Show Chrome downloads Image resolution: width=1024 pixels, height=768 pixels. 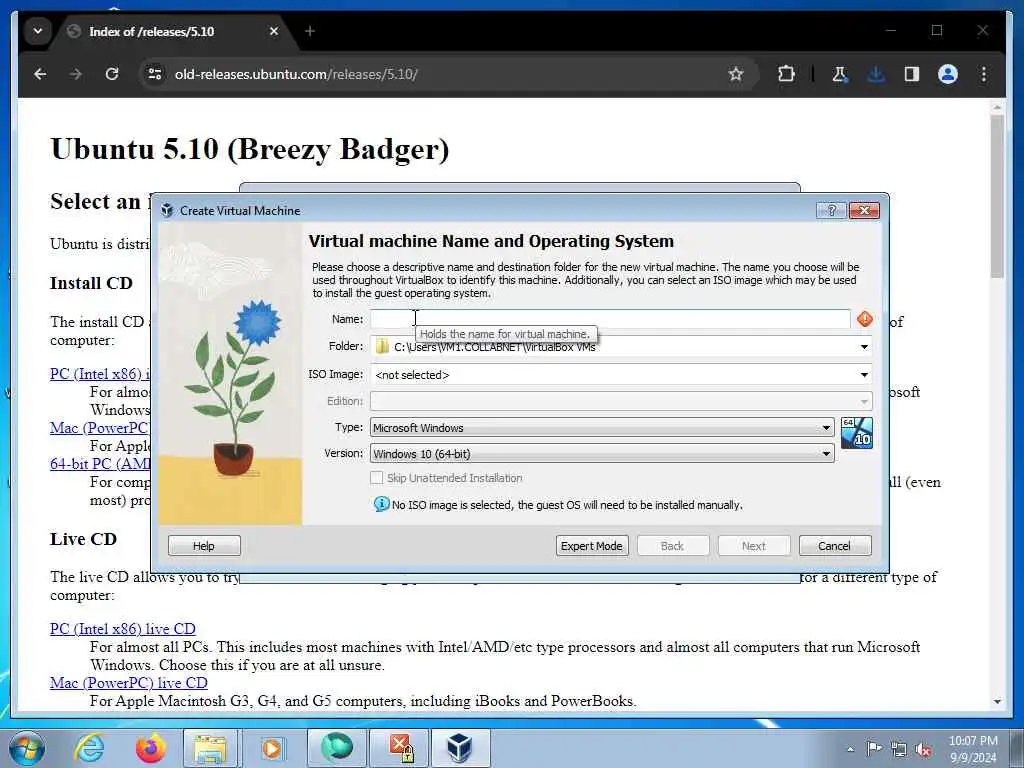(876, 74)
